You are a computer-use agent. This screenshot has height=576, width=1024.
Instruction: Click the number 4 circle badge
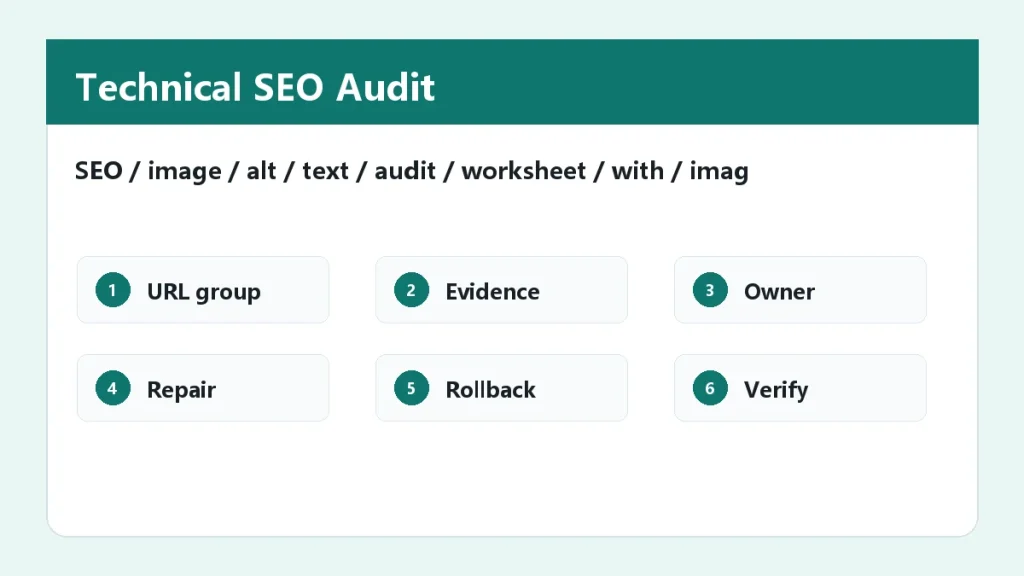tap(112, 388)
